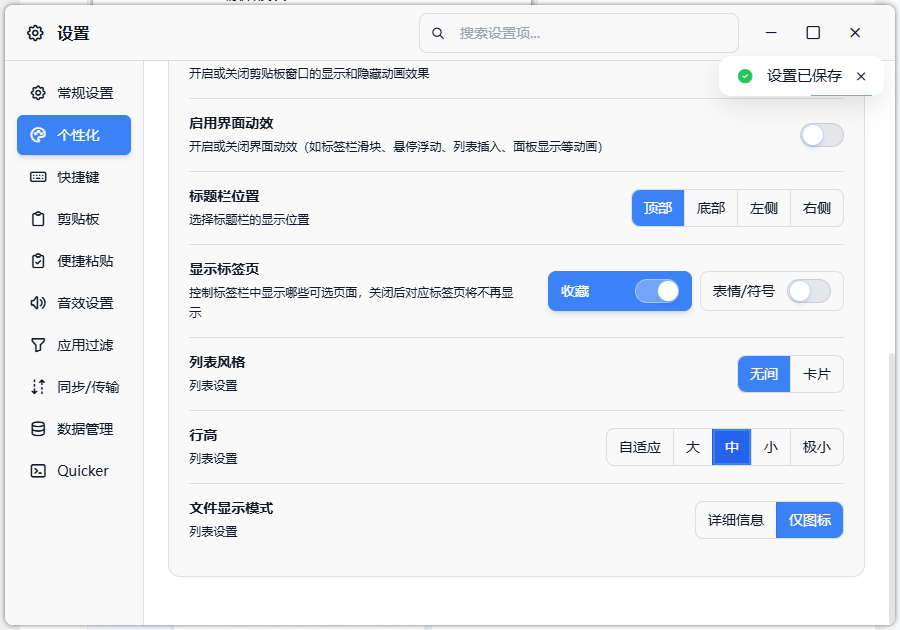Click the 标题栏位置 heading
This screenshot has height=630, width=900.
224,196
